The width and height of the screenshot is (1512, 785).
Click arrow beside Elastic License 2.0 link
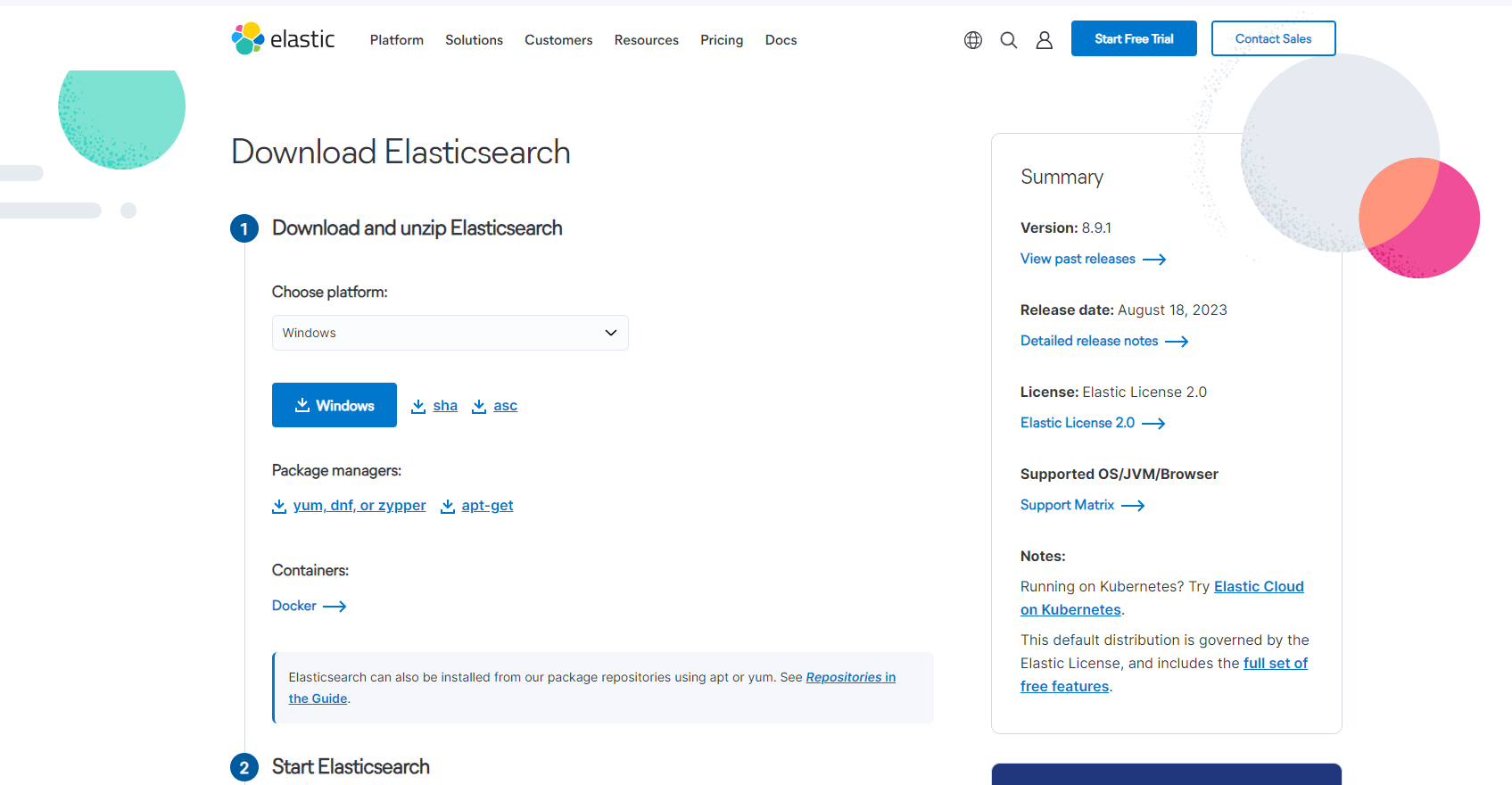click(1153, 424)
